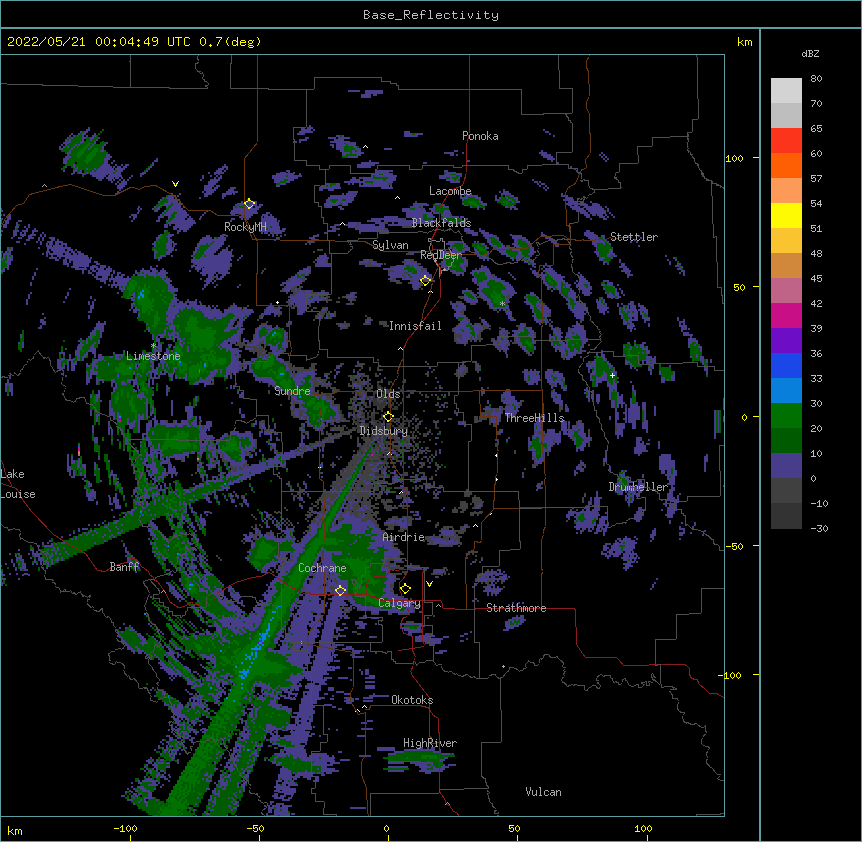The image size is (862, 842).
Task: Click the 80 value in the dBZ legend
Action: pyautogui.click(x=816, y=79)
